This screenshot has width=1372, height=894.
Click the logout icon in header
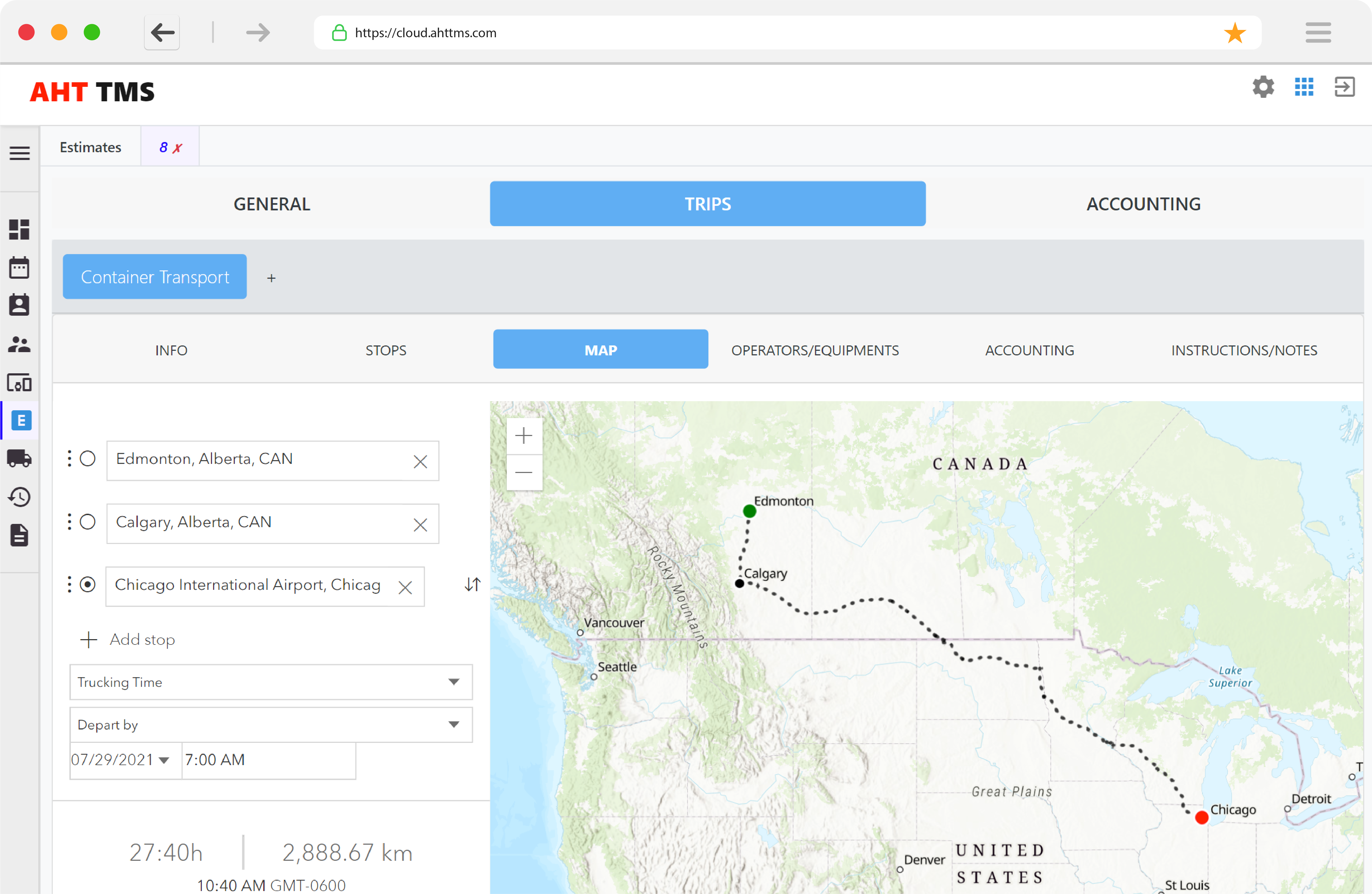point(1344,87)
